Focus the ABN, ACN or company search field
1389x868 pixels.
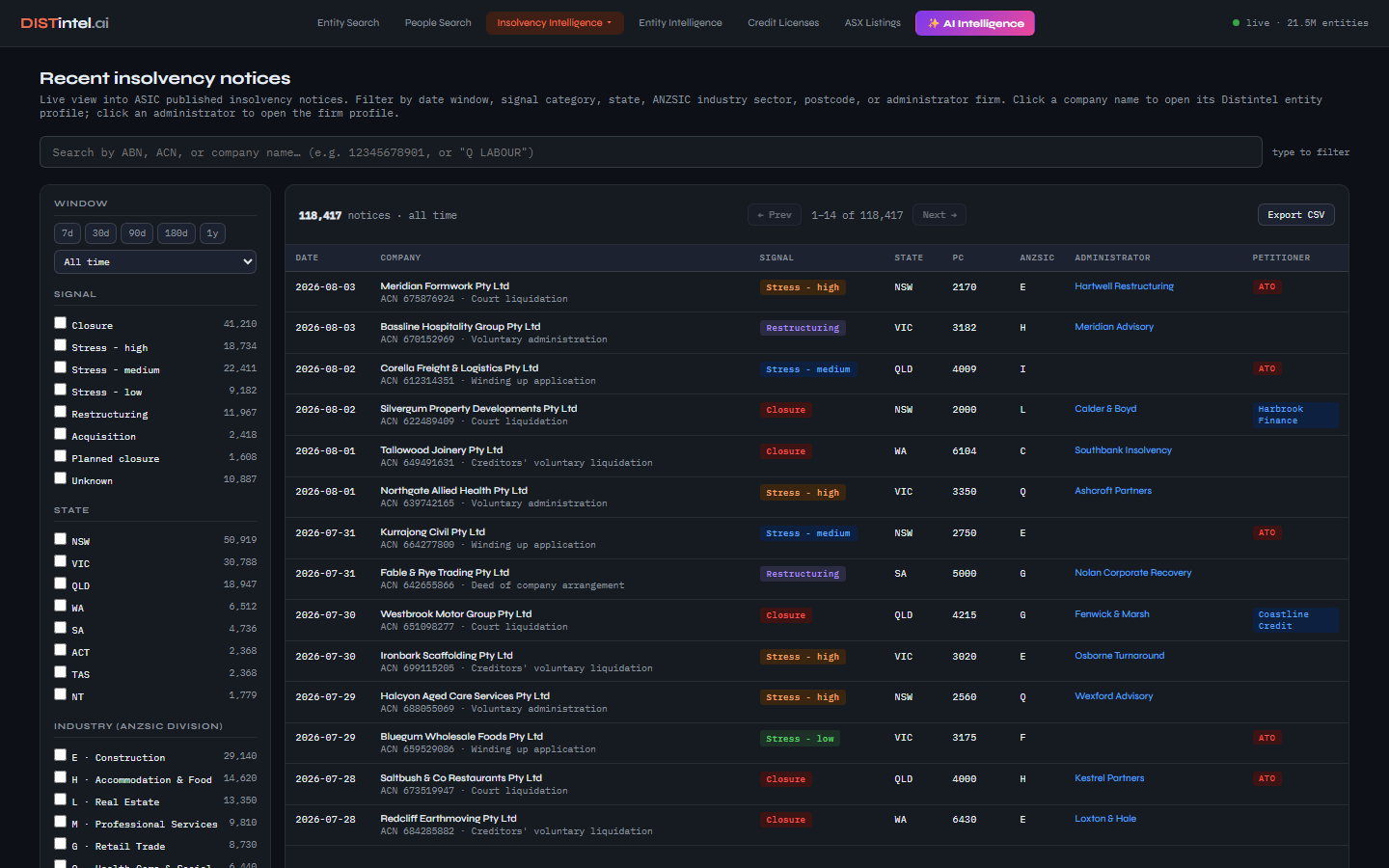(650, 152)
